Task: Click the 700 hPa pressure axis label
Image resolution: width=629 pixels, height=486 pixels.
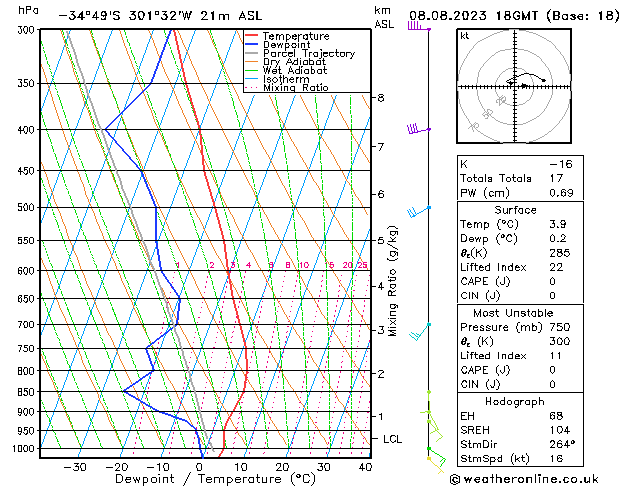Action: click(28, 324)
